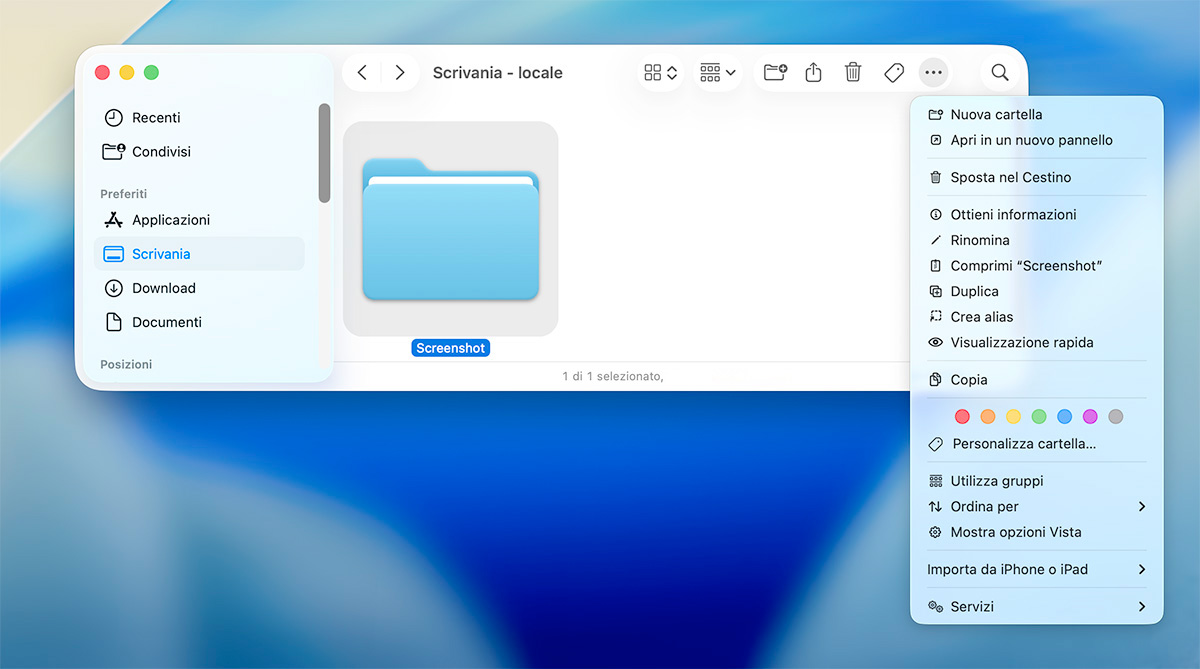Click the ellipsis more actions button

pos(933,72)
